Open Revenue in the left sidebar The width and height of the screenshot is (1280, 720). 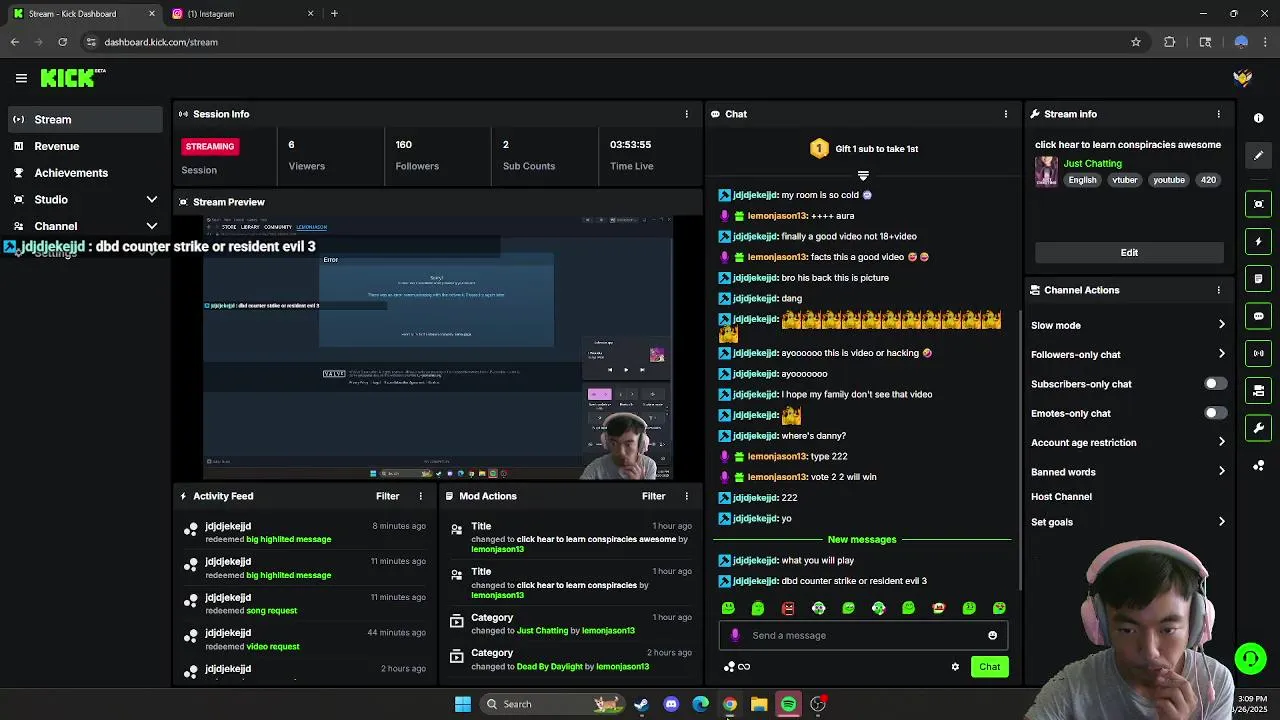(84, 146)
